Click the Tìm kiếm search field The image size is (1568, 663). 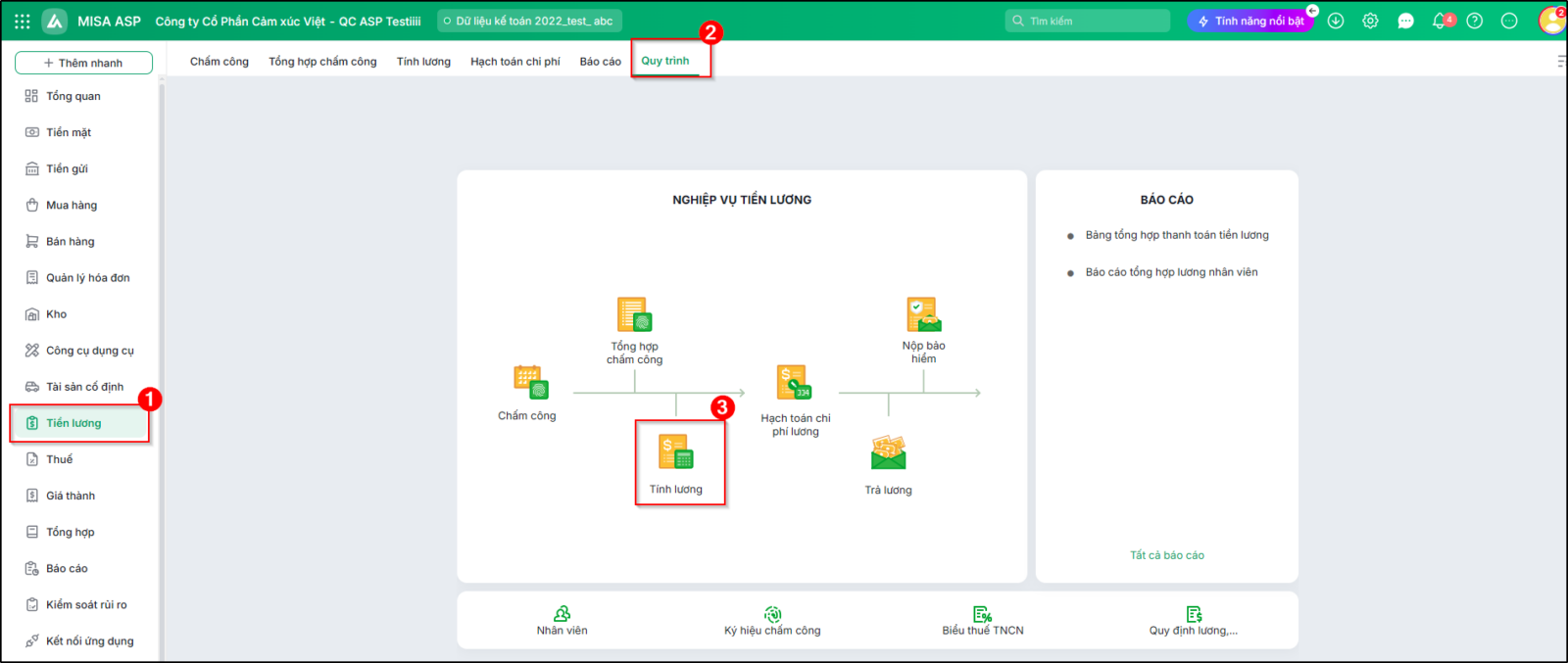click(x=1088, y=21)
